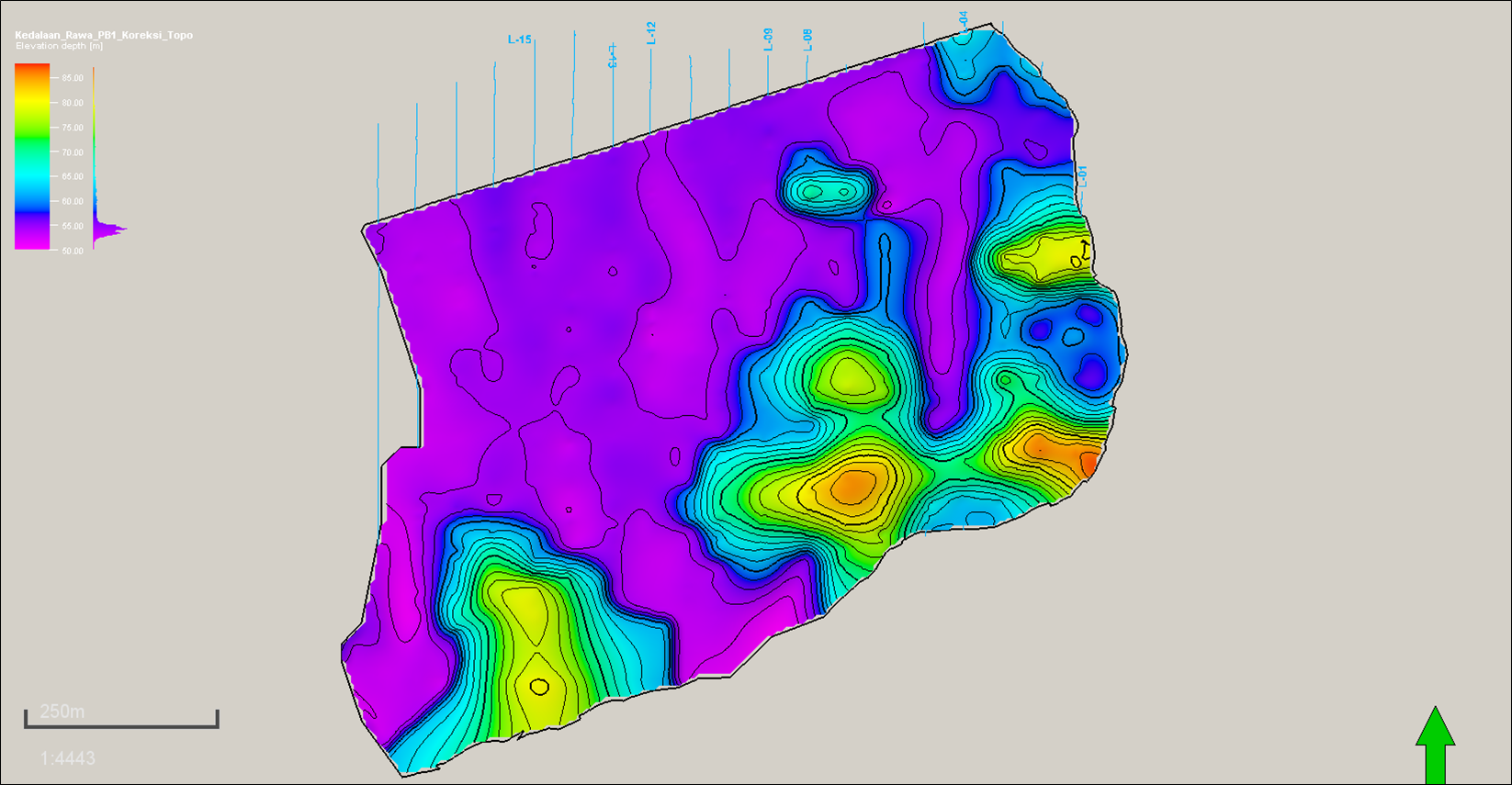Click the 1:4443 map scale ratio
1512x785 pixels.
(x=67, y=758)
